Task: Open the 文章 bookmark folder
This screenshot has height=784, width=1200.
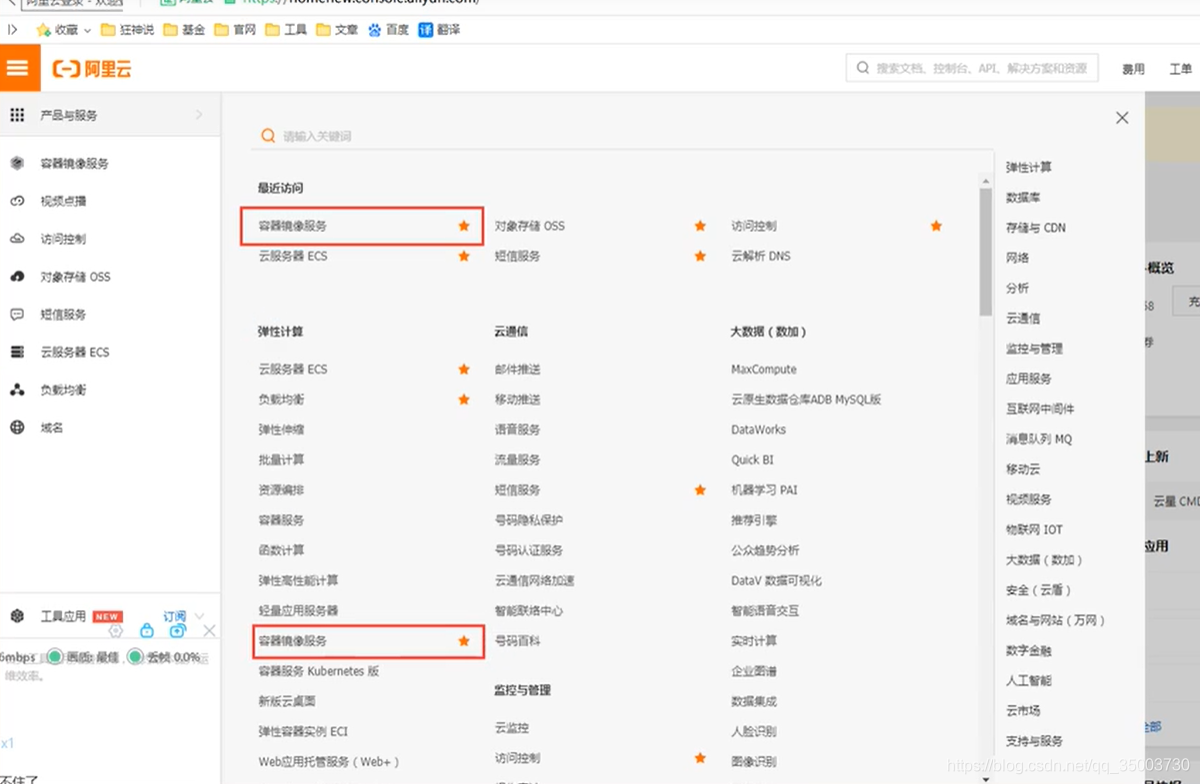Action: [337, 30]
